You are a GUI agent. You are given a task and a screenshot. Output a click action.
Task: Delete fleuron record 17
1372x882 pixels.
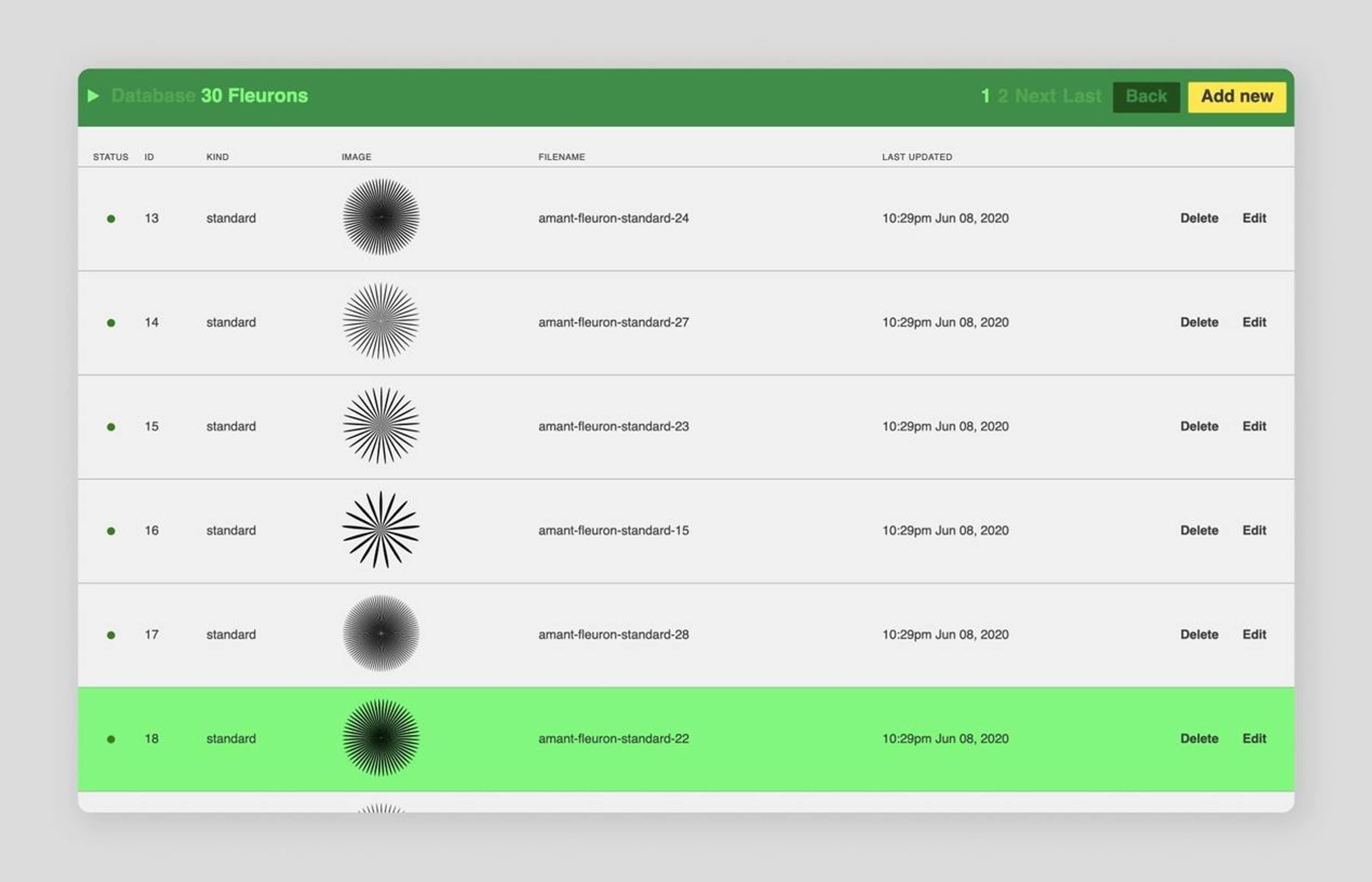pyautogui.click(x=1199, y=634)
